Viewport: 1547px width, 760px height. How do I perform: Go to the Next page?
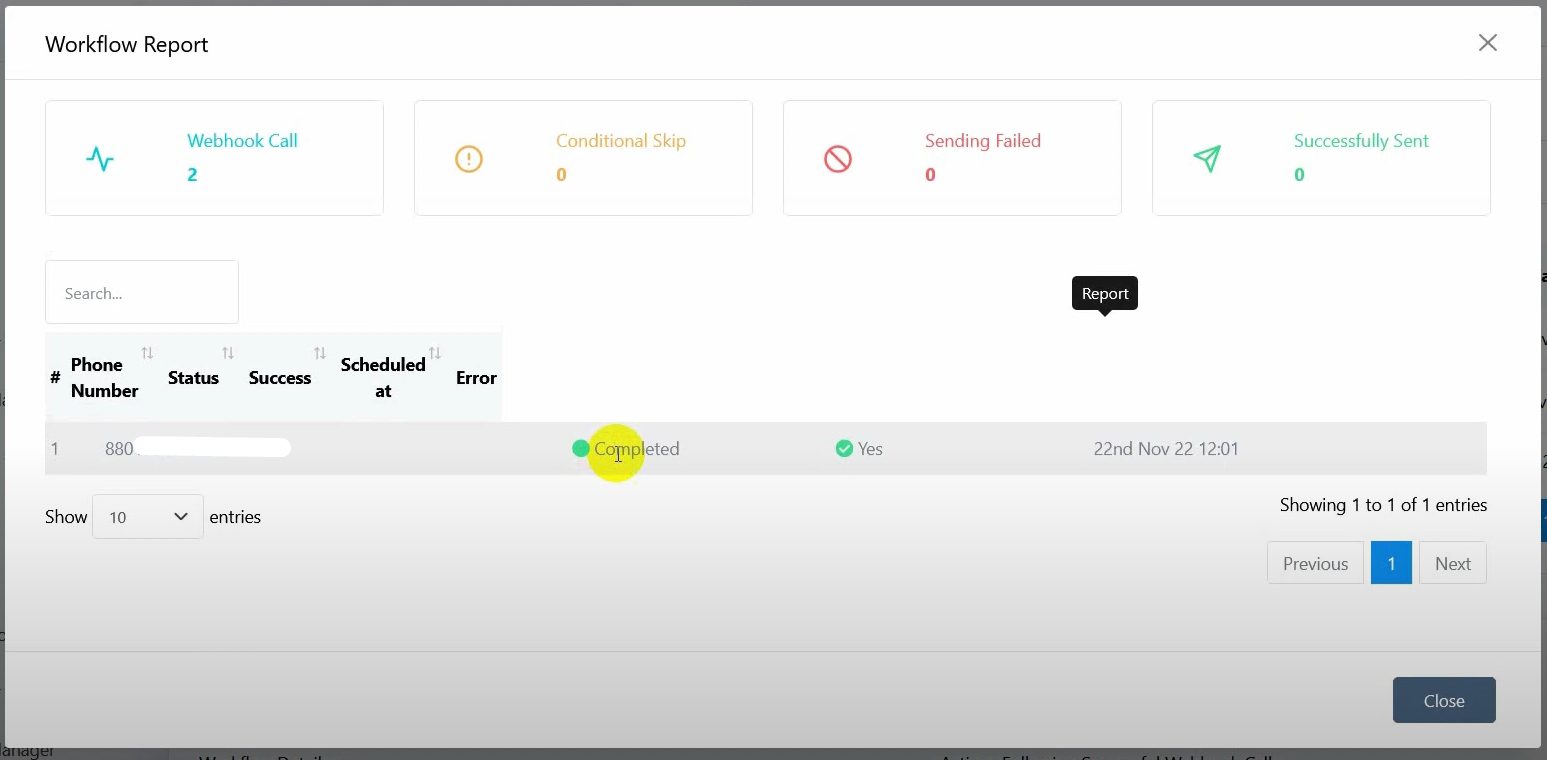click(1452, 563)
